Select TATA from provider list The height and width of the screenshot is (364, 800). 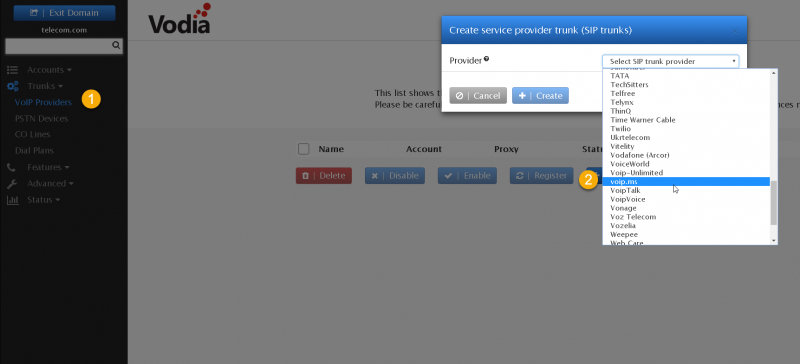coord(686,76)
